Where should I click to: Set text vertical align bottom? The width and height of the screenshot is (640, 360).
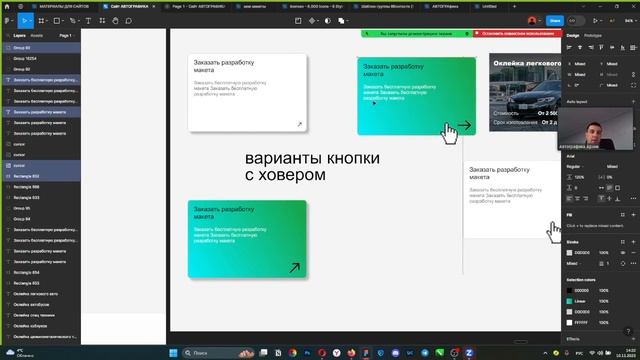point(618,199)
